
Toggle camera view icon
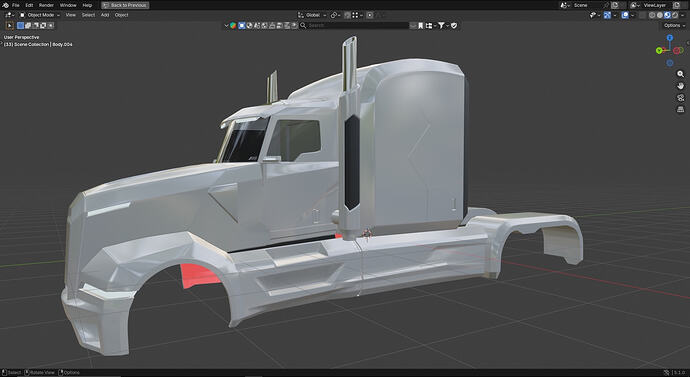tap(680, 98)
